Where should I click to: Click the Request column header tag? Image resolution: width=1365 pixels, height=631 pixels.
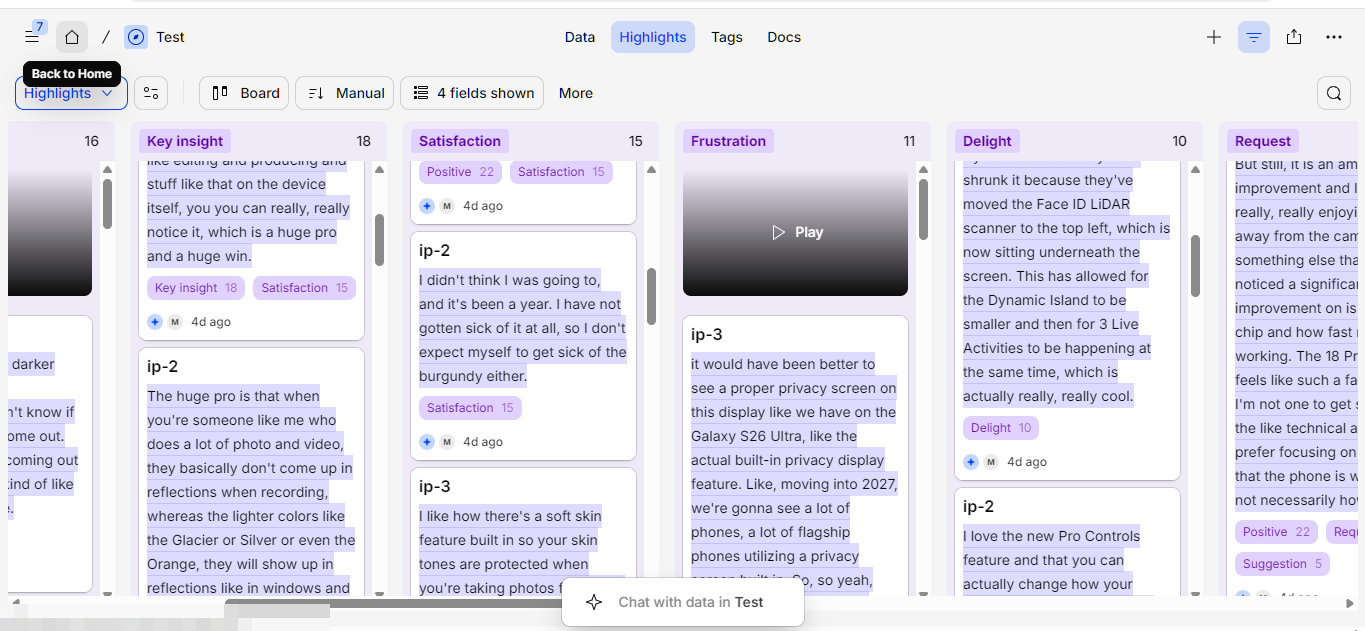coord(1264,141)
